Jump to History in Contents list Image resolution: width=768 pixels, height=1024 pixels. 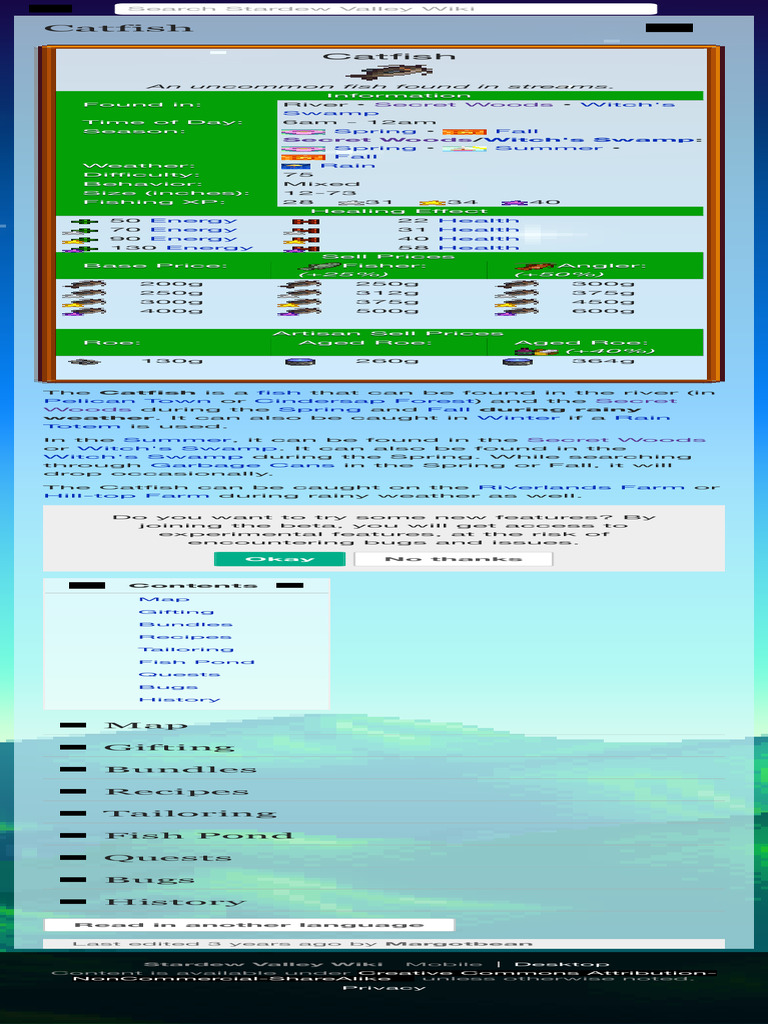pos(180,699)
